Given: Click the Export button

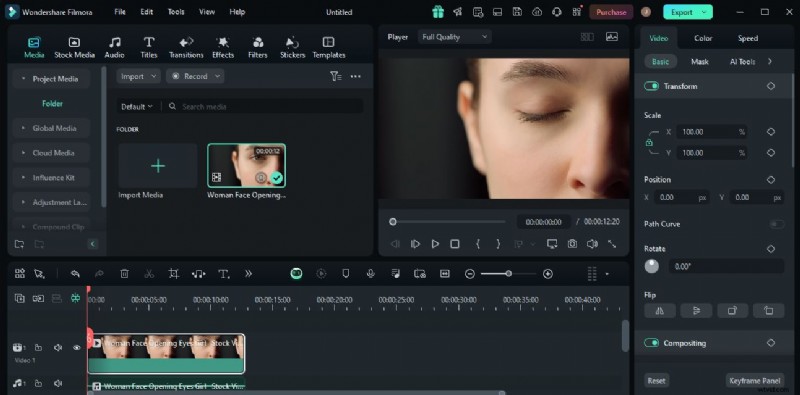Looking at the screenshot, I should (x=688, y=12).
